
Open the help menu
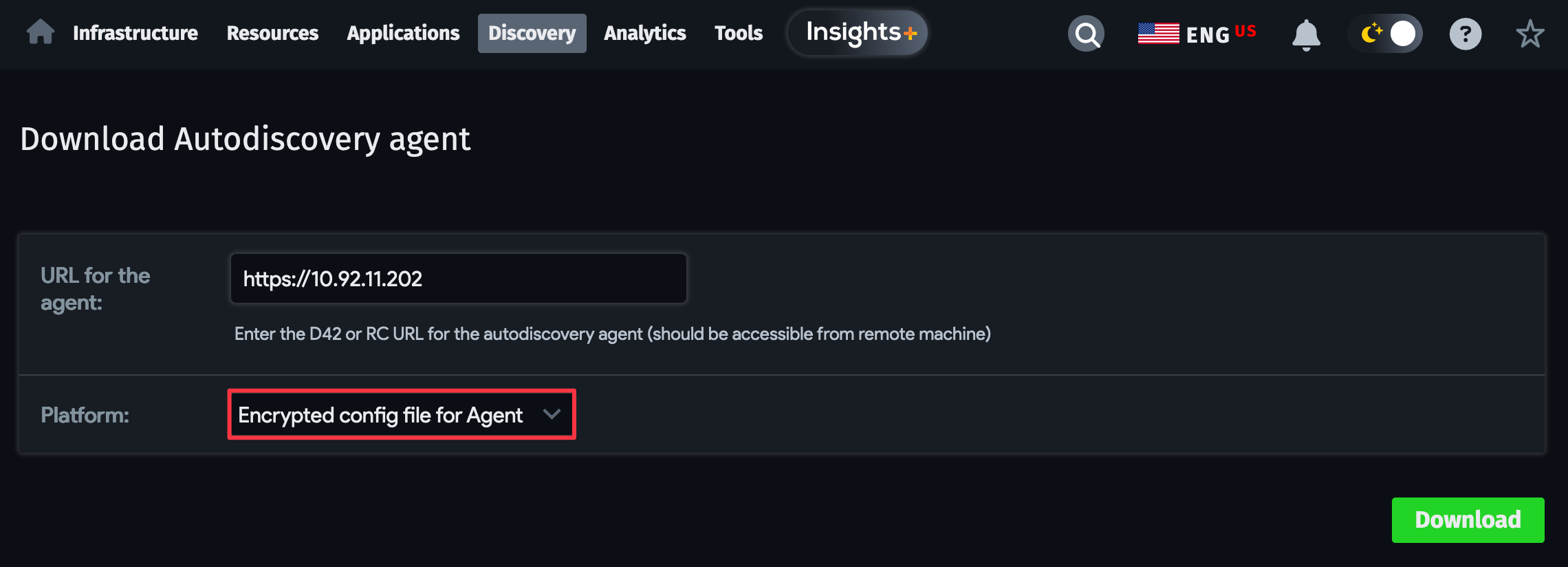click(1466, 34)
